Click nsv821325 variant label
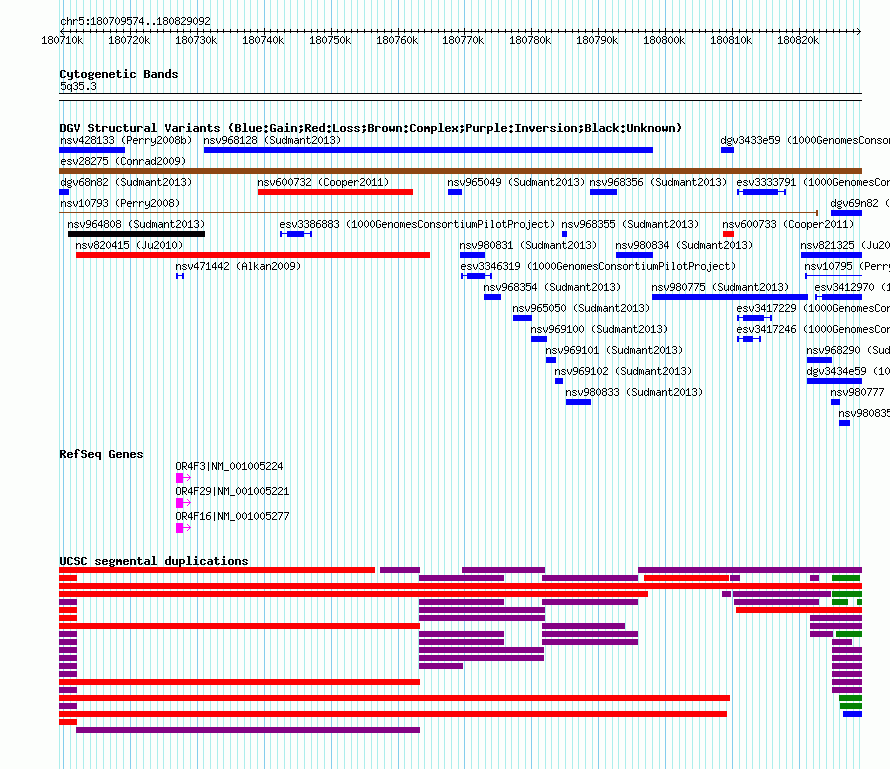Screen dimensions: 890x769 [x=845, y=245]
